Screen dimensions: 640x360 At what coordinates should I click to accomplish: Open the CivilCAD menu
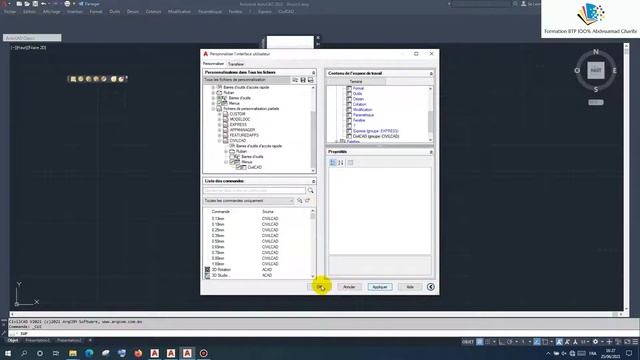click(x=286, y=12)
